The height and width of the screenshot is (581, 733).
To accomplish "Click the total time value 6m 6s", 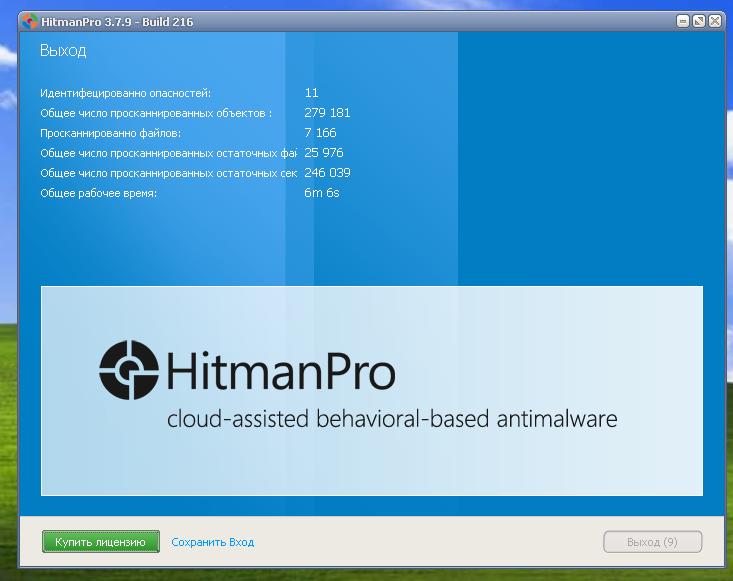I will 321,193.
